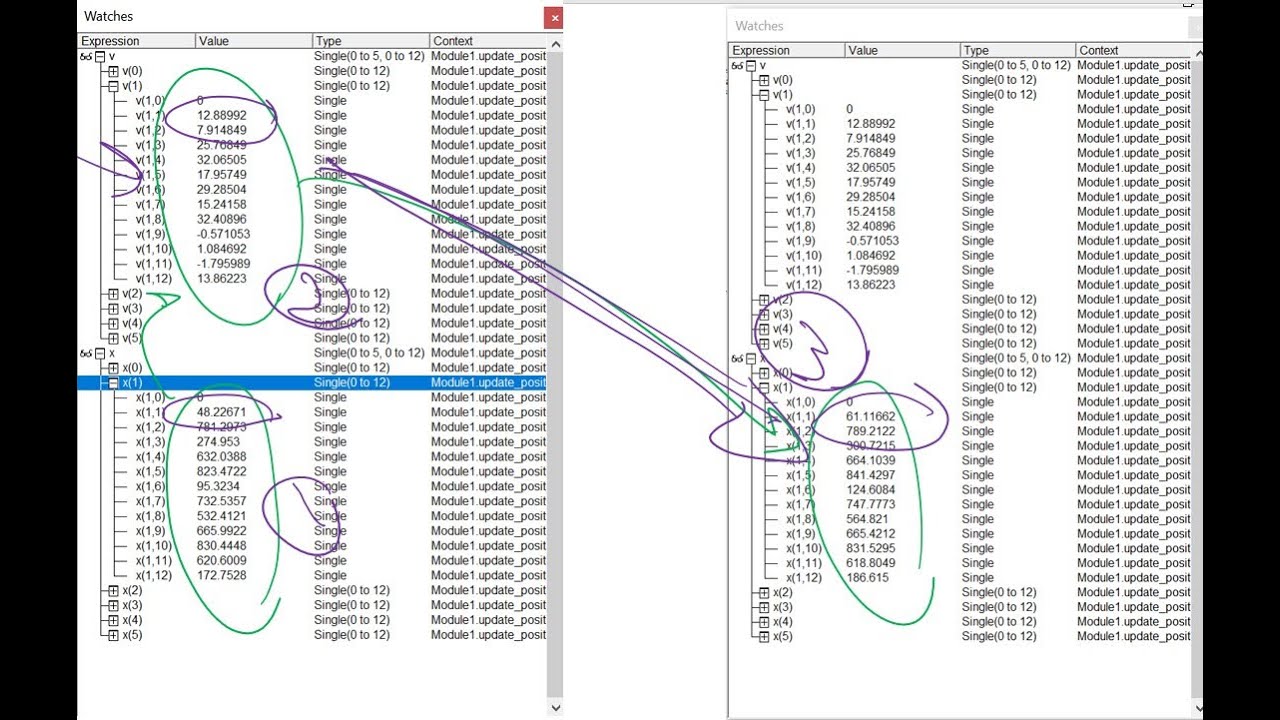1280x720 pixels.
Task: Select value 618.8049 in right window
Action: coord(871,563)
